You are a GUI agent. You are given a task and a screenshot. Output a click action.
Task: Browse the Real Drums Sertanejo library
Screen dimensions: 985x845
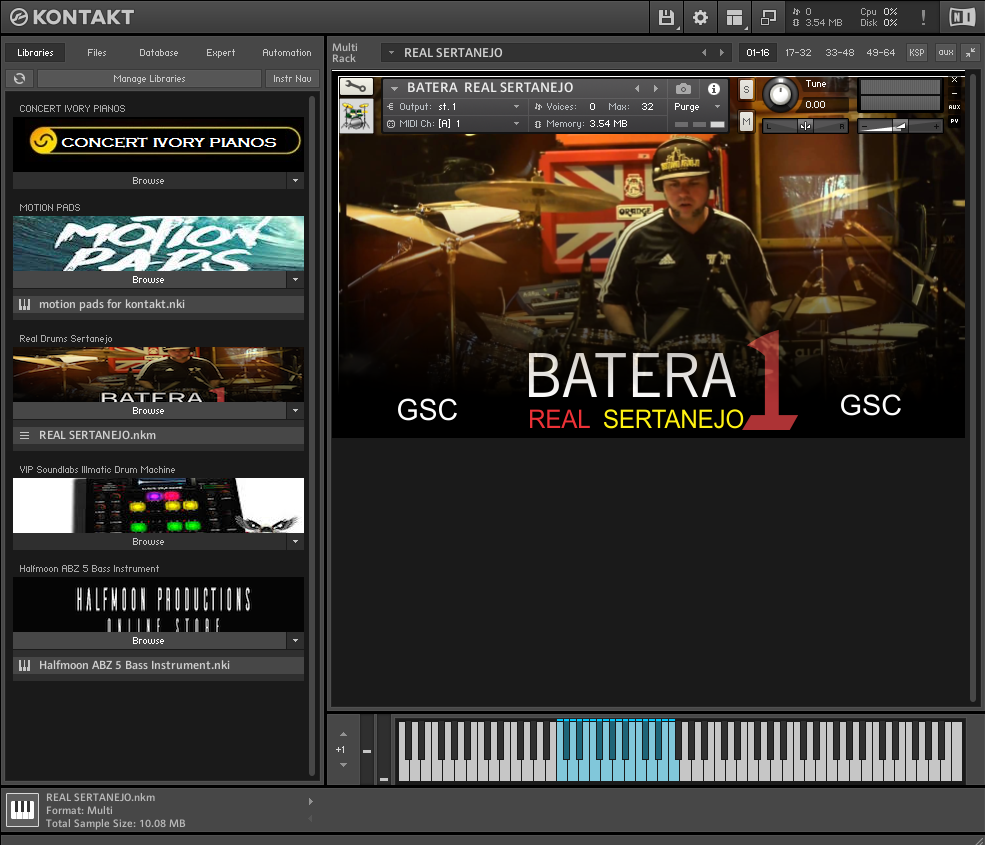coord(150,411)
